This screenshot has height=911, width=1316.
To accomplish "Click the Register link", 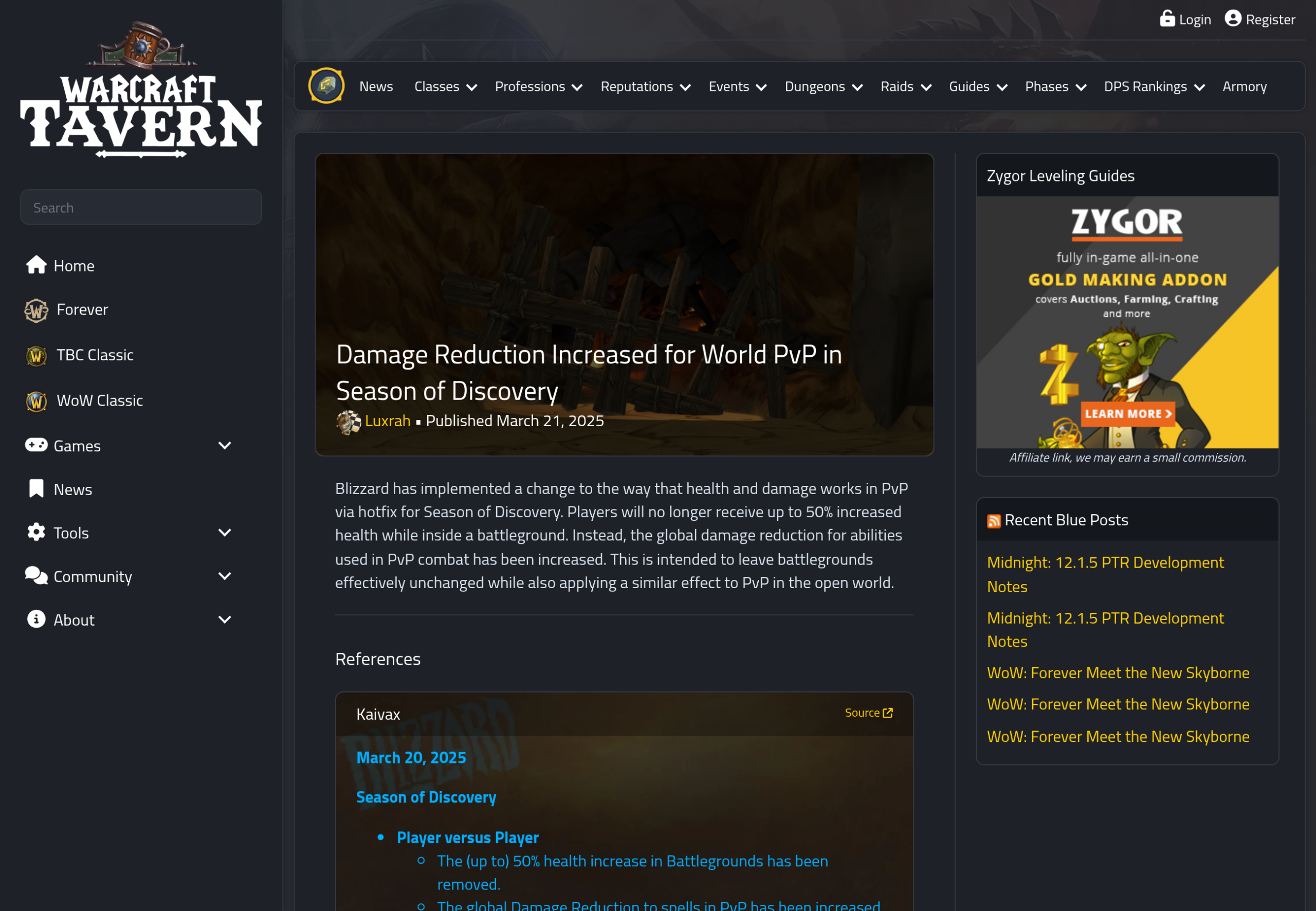I will (1270, 20).
